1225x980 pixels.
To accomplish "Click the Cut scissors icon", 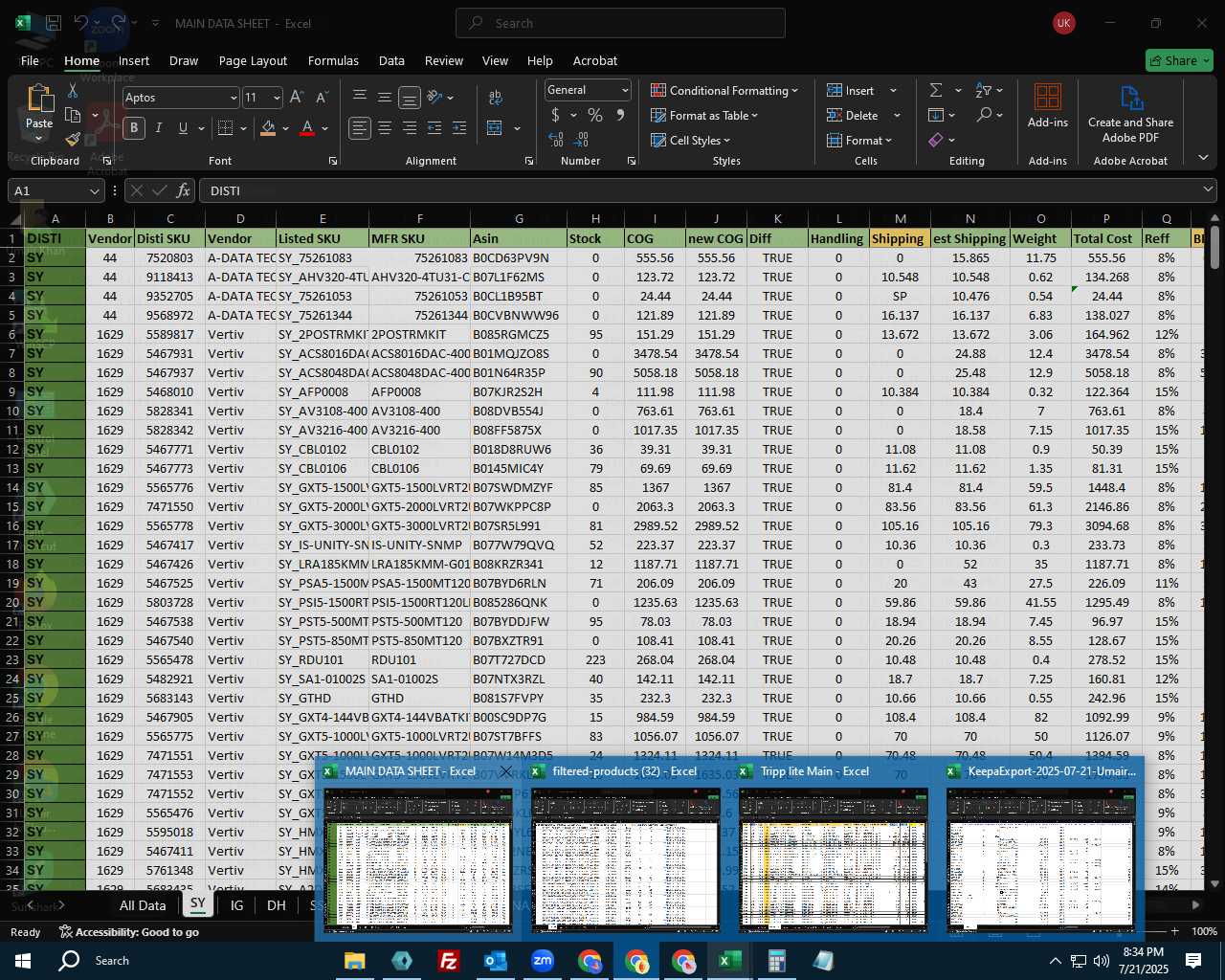I will (73, 90).
